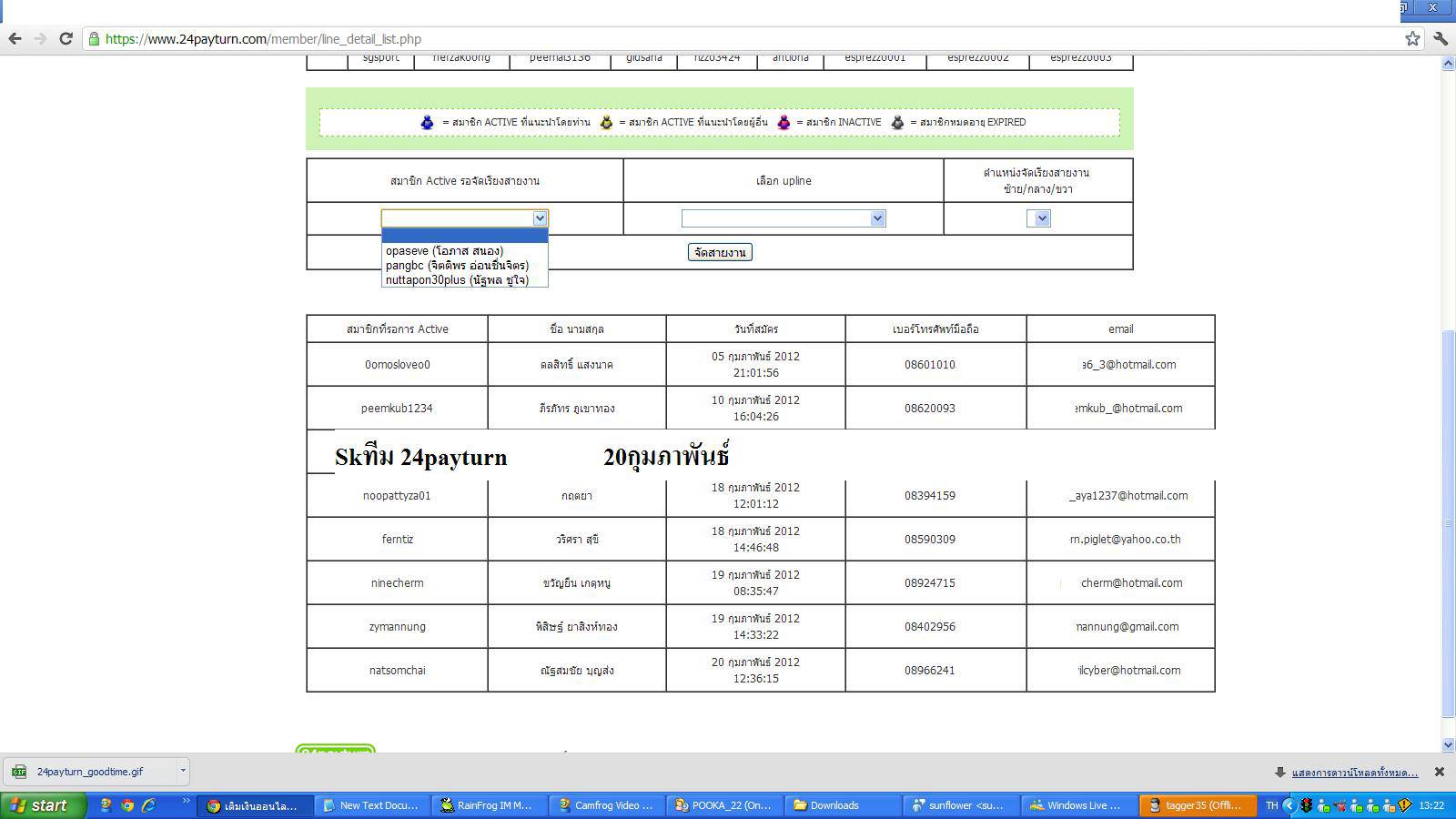Click member cell 0omosloveo0
Viewport: 1456px width, 819px height.
[x=398, y=364]
